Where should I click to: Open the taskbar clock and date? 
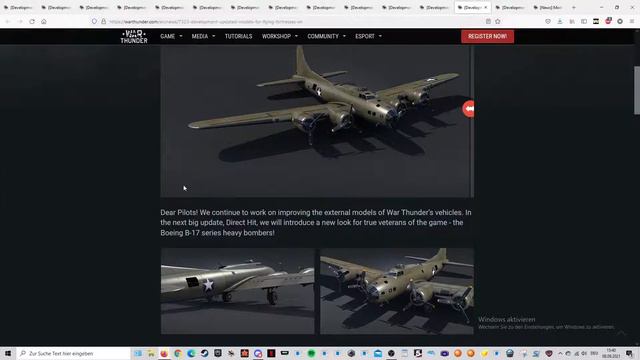611,353
